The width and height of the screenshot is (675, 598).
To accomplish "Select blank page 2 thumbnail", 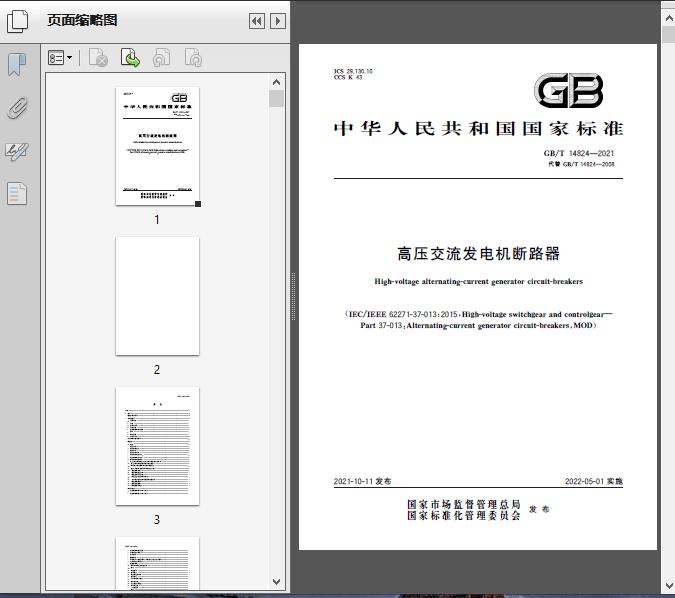I will tap(157, 296).
